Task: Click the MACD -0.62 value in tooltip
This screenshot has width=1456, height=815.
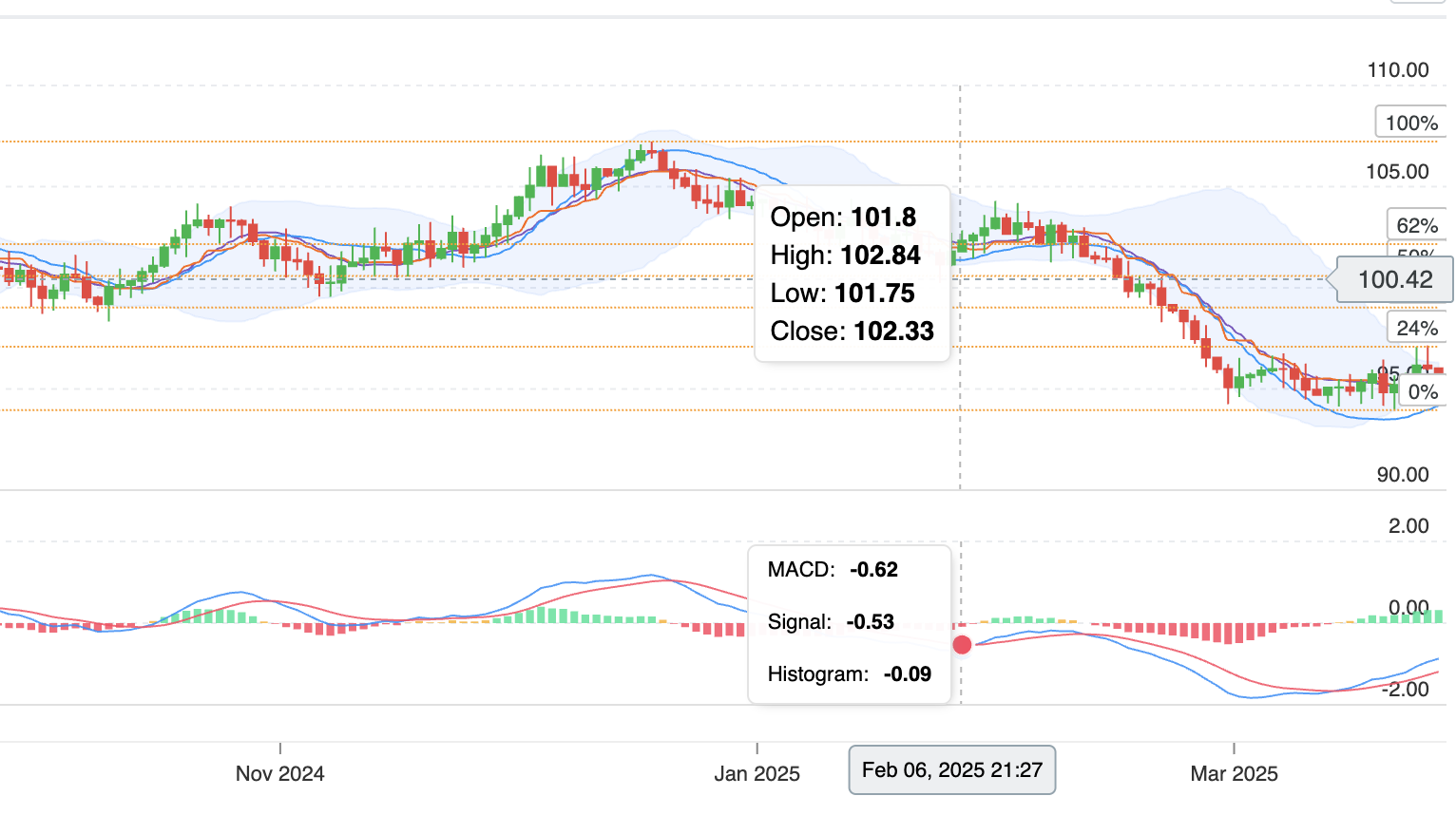Action: pyautogui.click(x=873, y=569)
